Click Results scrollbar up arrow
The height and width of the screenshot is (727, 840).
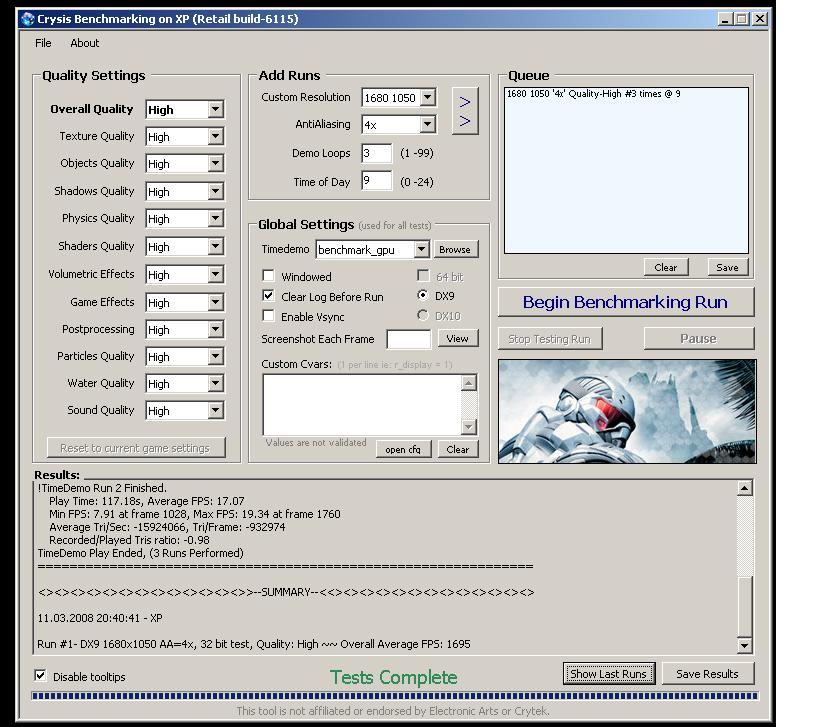click(x=745, y=488)
